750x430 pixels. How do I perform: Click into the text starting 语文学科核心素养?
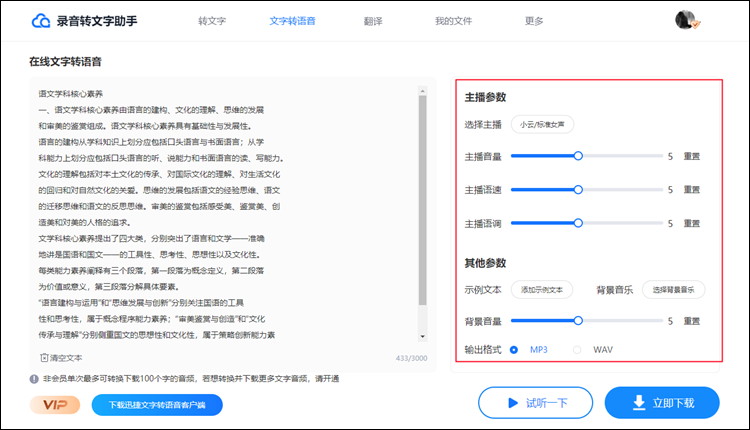70,94
